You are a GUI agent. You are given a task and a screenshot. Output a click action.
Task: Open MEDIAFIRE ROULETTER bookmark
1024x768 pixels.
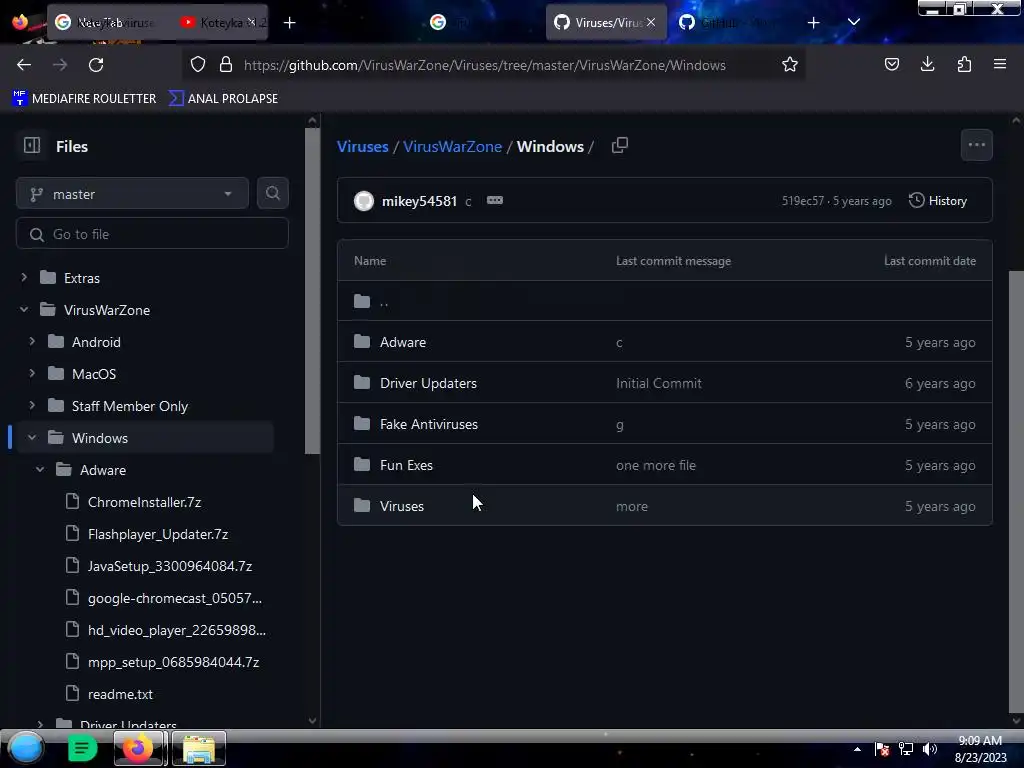pos(84,99)
